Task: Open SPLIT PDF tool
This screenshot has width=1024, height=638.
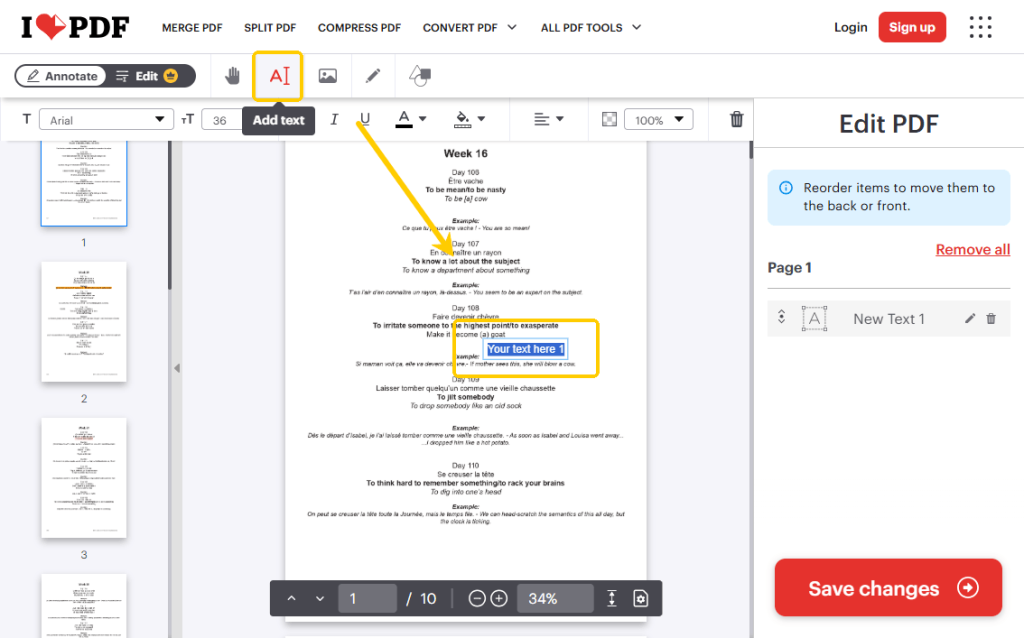Action: (x=270, y=27)
